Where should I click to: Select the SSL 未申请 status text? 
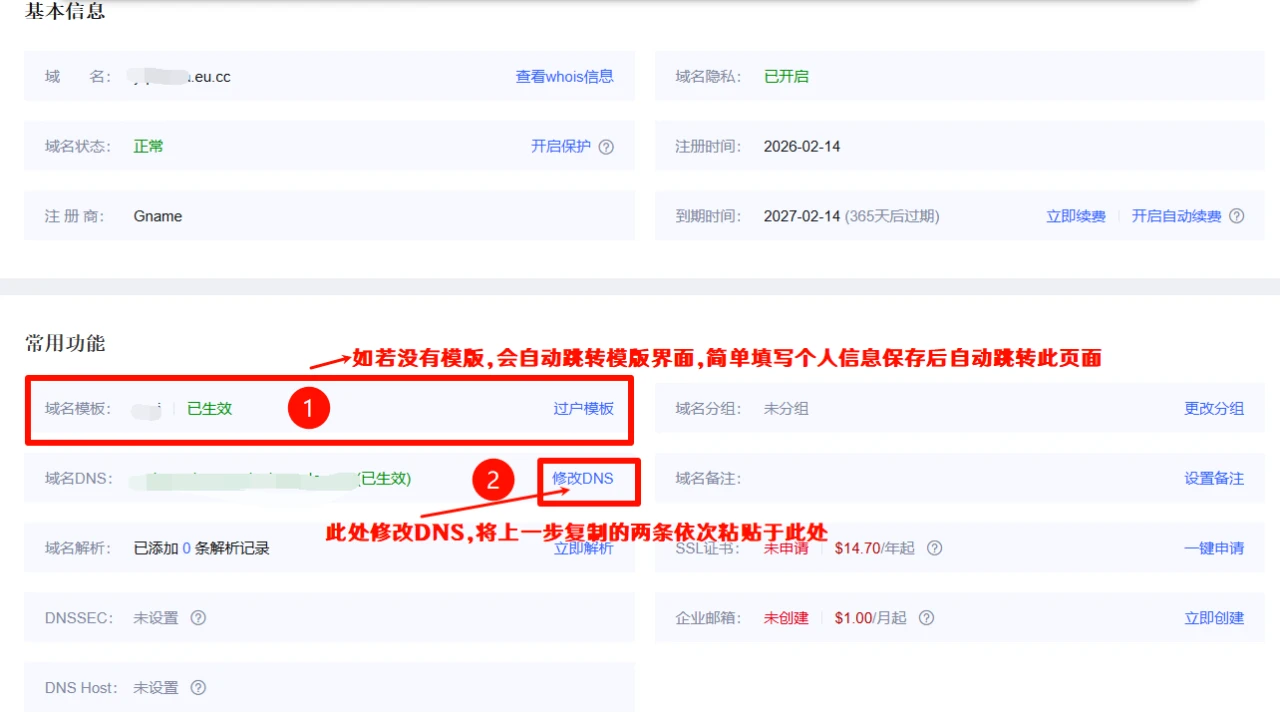coord(786,548)
